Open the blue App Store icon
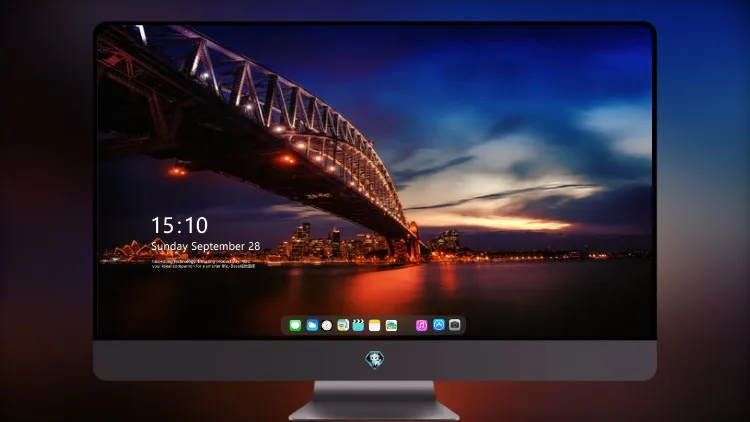The height and width of the screenshot is (422, 750). pos(439,325)
